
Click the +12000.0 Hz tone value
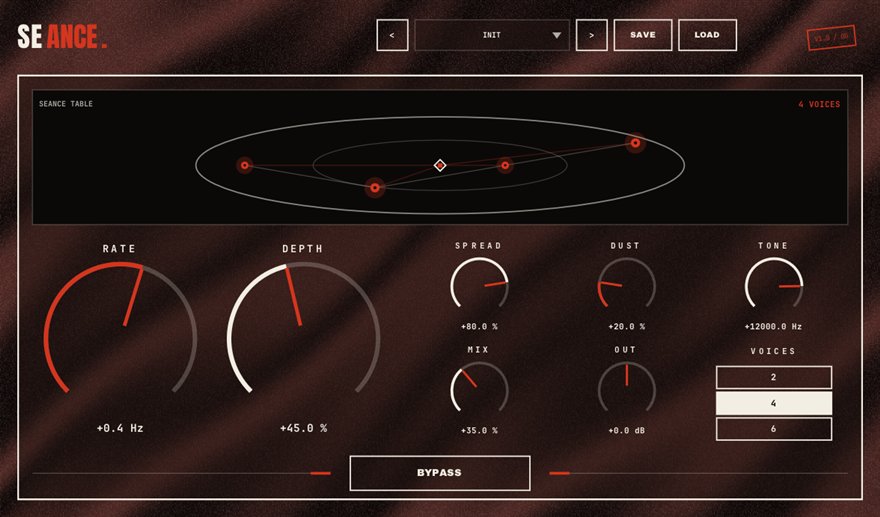pos(773,326)
